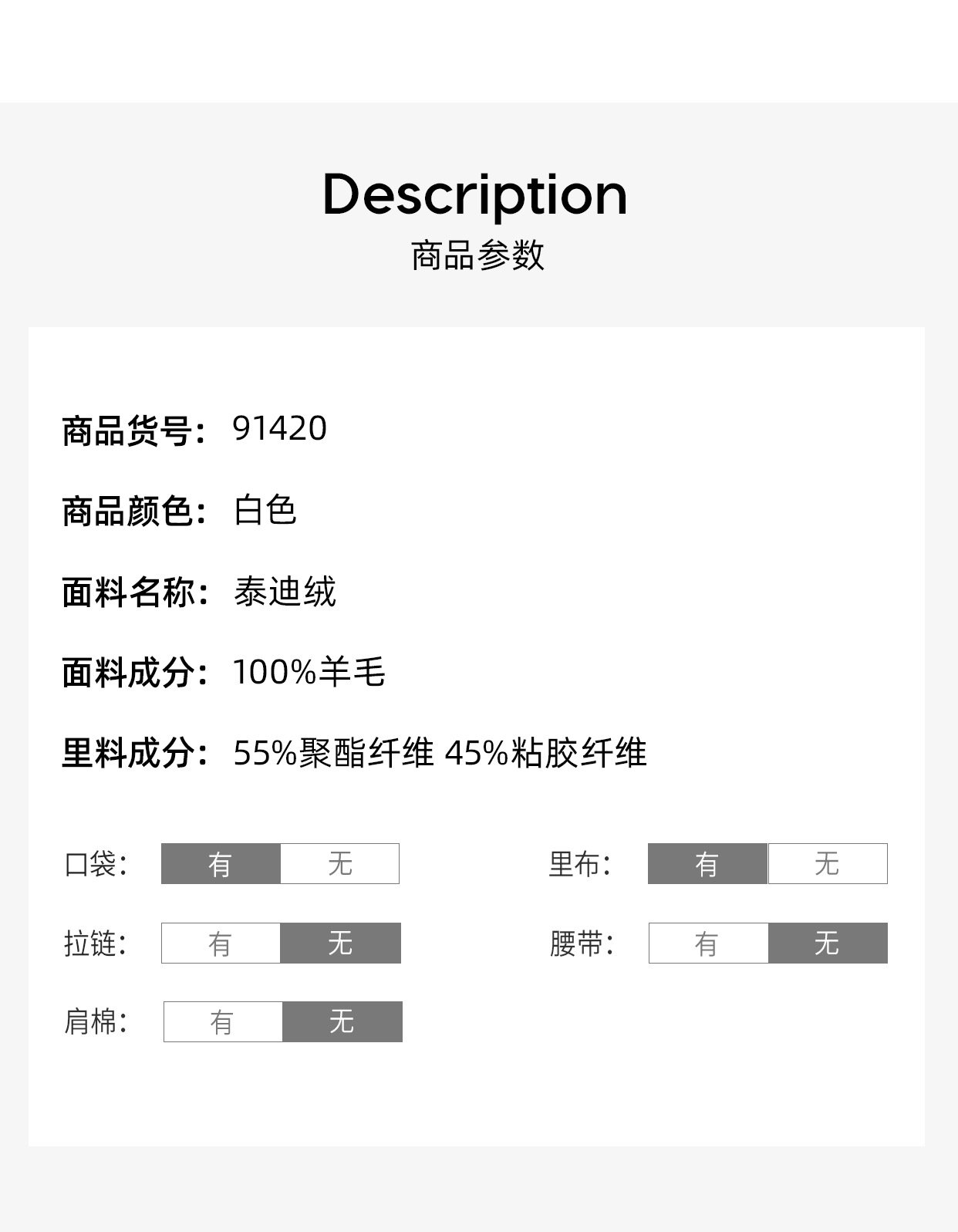Select 无 option for 口袋 (pocket)
This screenshot has height=1232, width=958.
point(339,863)
